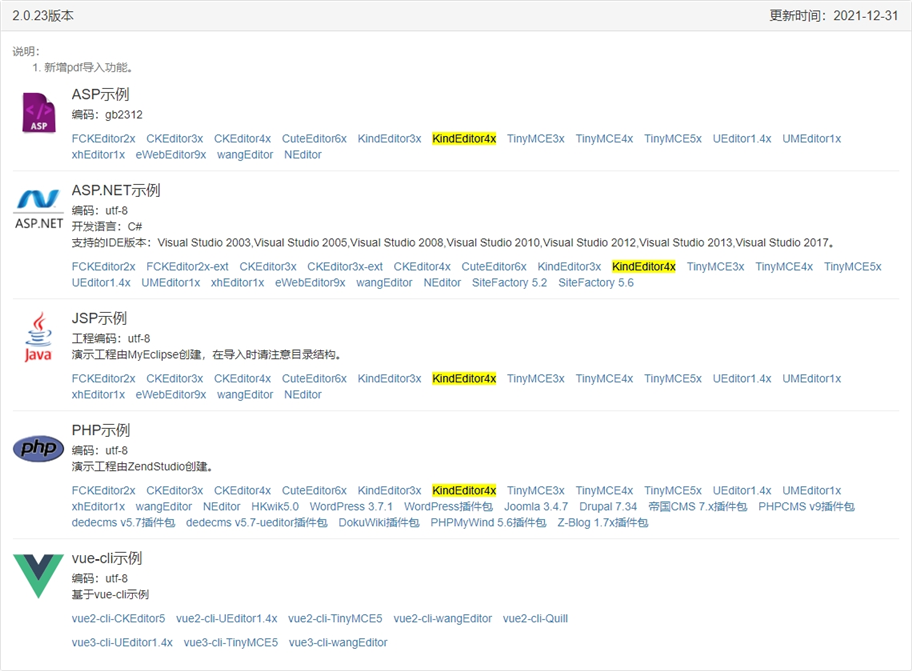This screenshot has height=671, width=912.
Task: Click the ASP.NET logo icon
Action: click(38, 207)
